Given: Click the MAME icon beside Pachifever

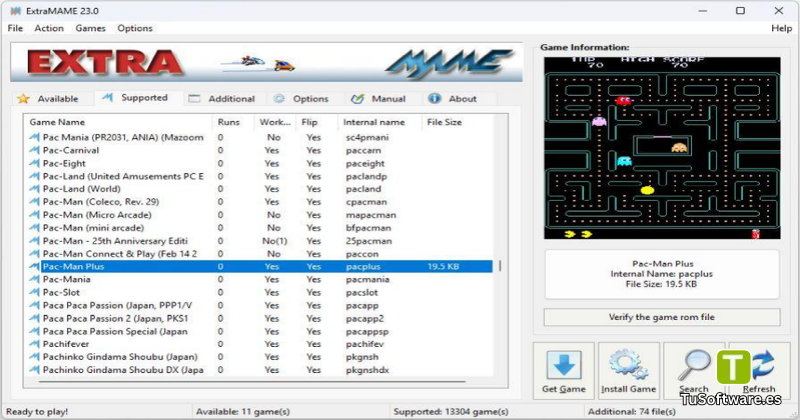Looking at the screenshot, I should click(x=34, y=344).
